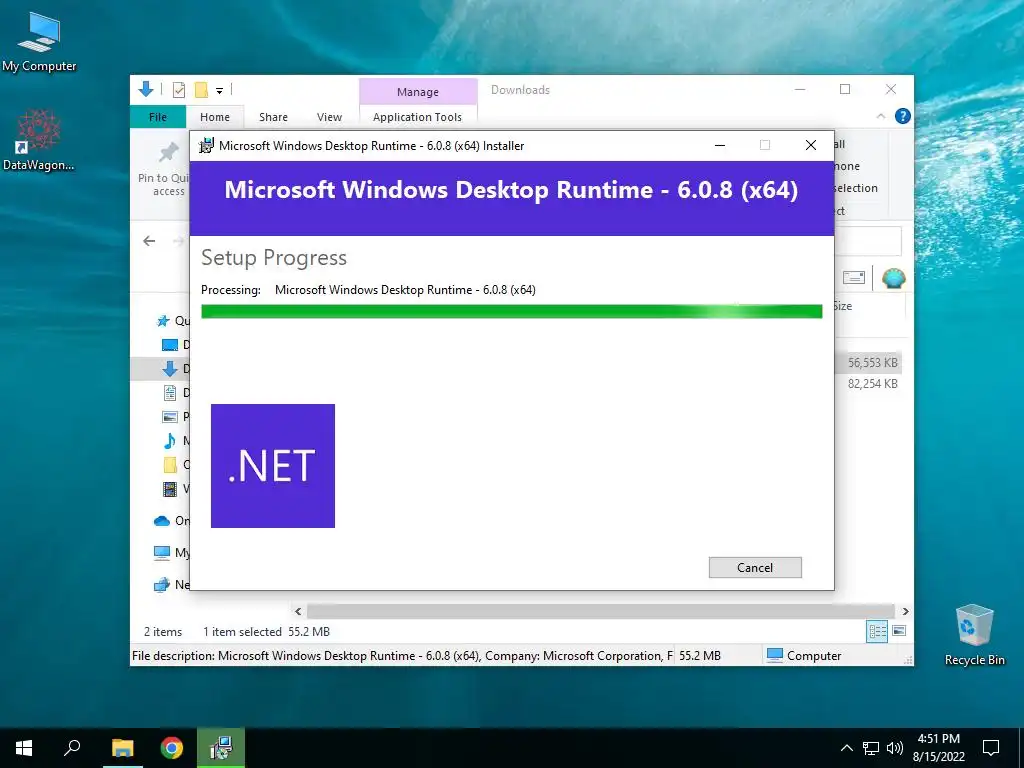This screenshot has width=1024, height=768.
Task: Click the scroll left arrow
Action: (298, 611)
